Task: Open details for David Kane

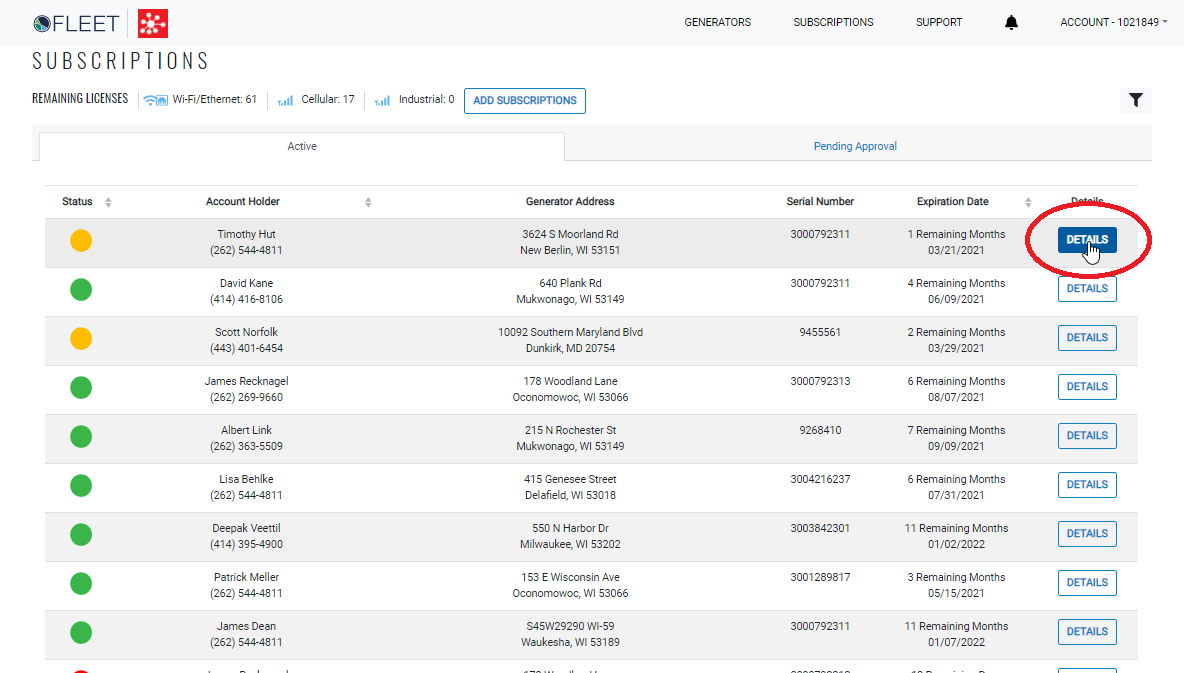Action: pyautogui.click(x=1087, y=289)
